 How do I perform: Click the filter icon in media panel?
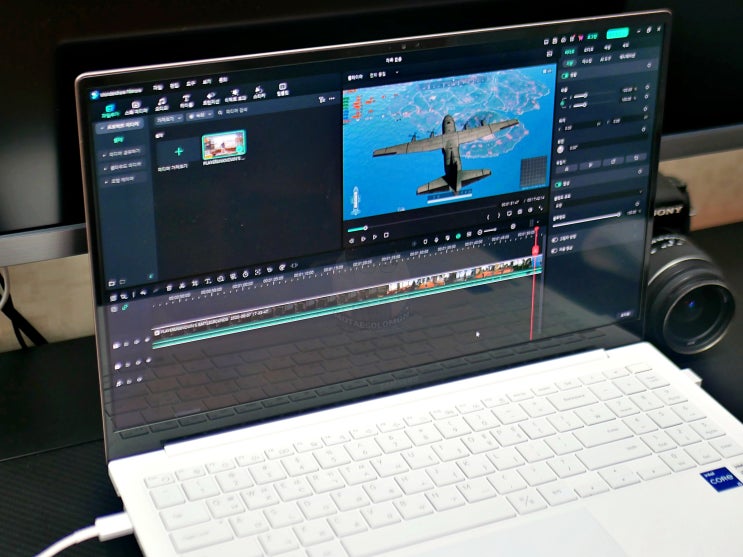(322, 100)
